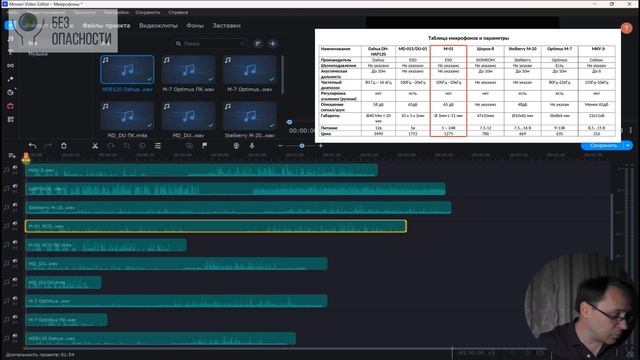Toggle eye on Stelberry M-20 track
The width and height of the screenshot is (640, 360).
tap(15, 205)
